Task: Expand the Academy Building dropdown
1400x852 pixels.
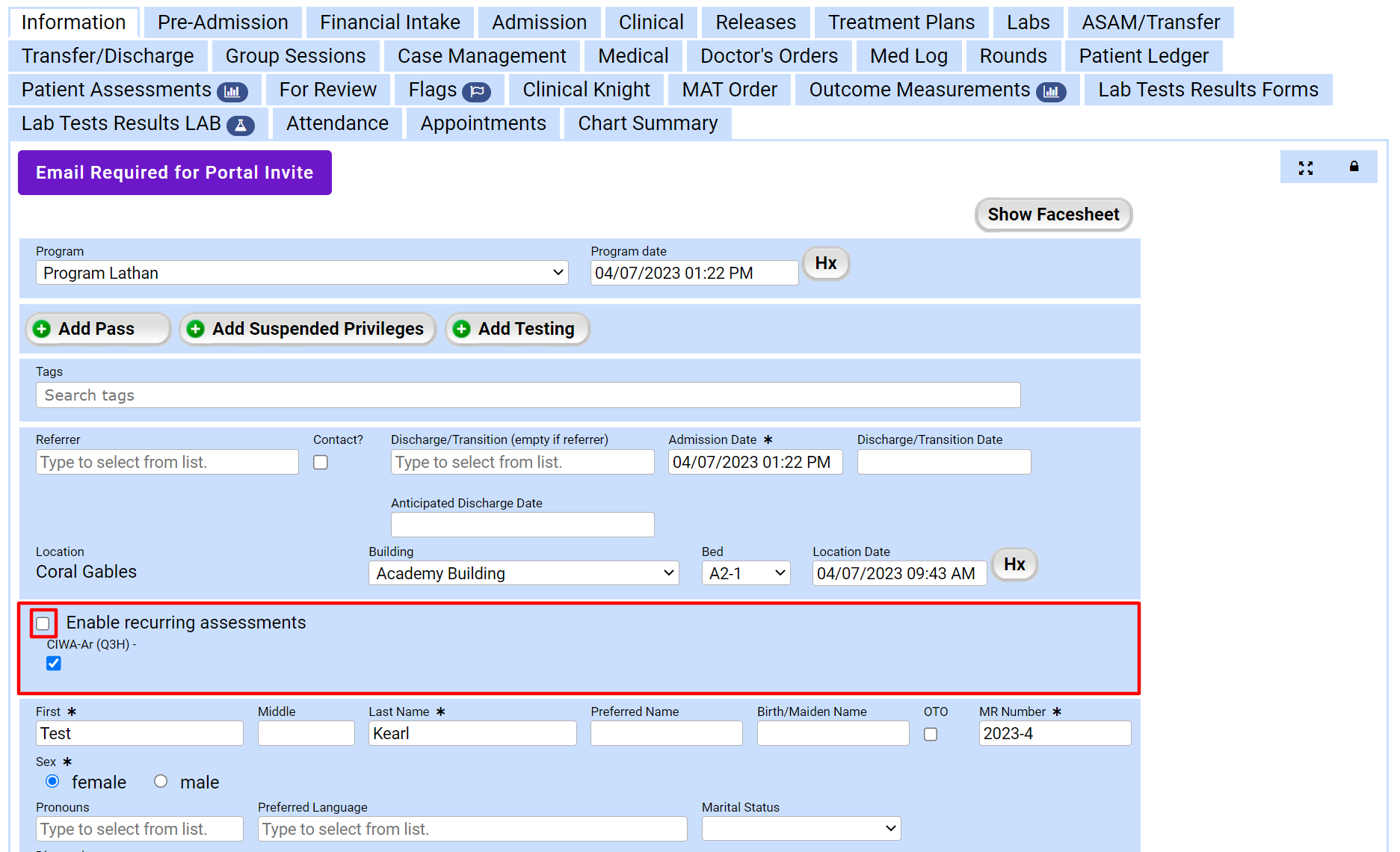Action: (523, 573)
